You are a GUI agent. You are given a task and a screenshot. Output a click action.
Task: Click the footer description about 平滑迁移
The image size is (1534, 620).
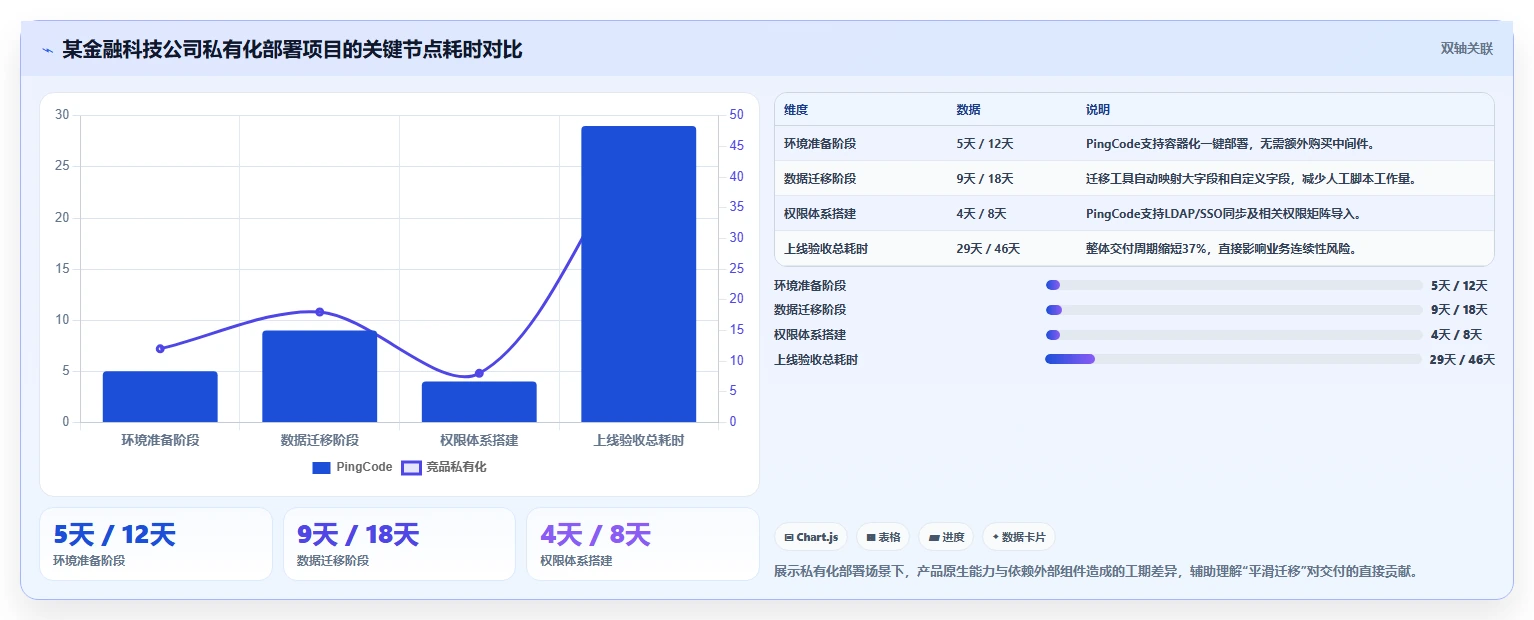(1096, 572)
